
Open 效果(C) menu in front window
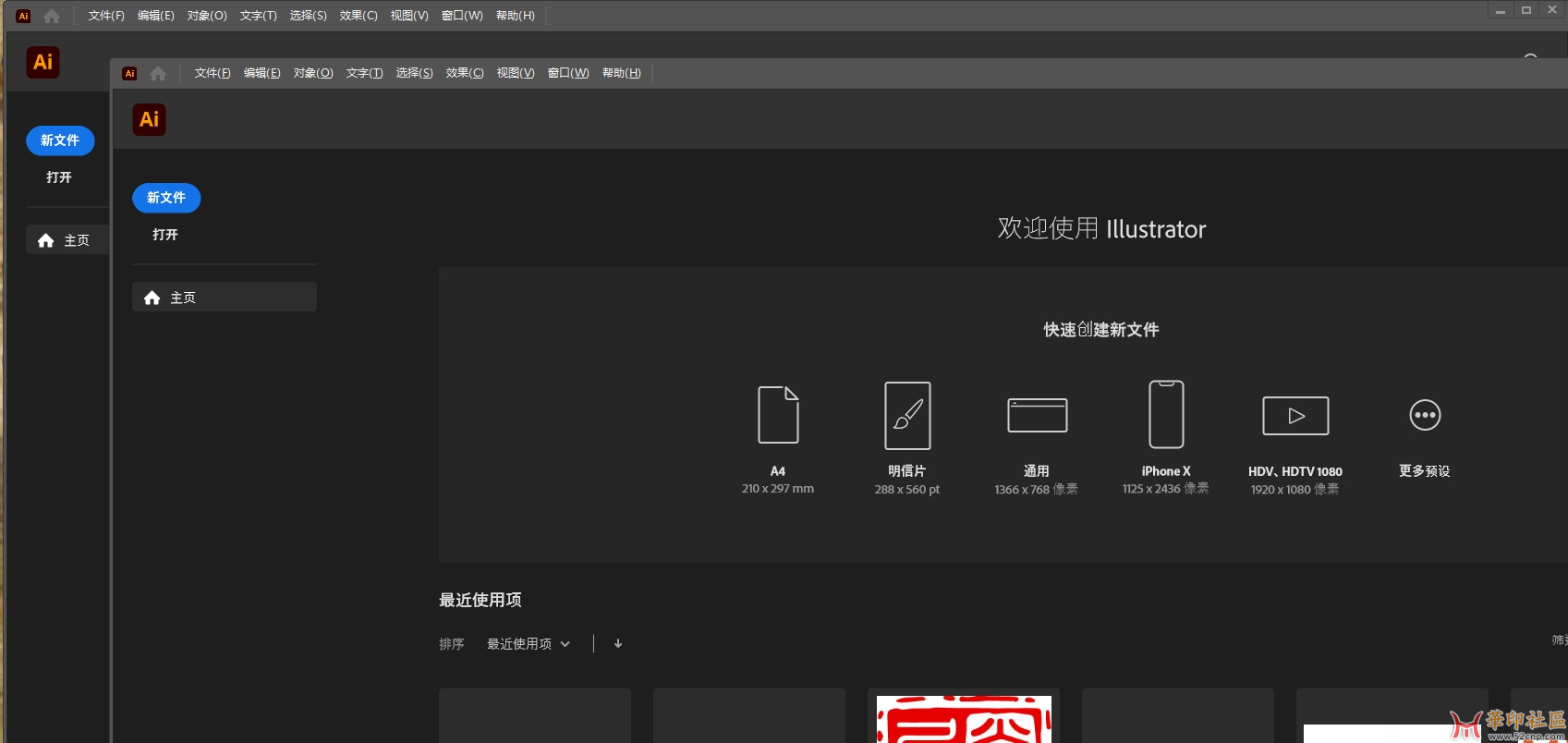coord(465,73)
